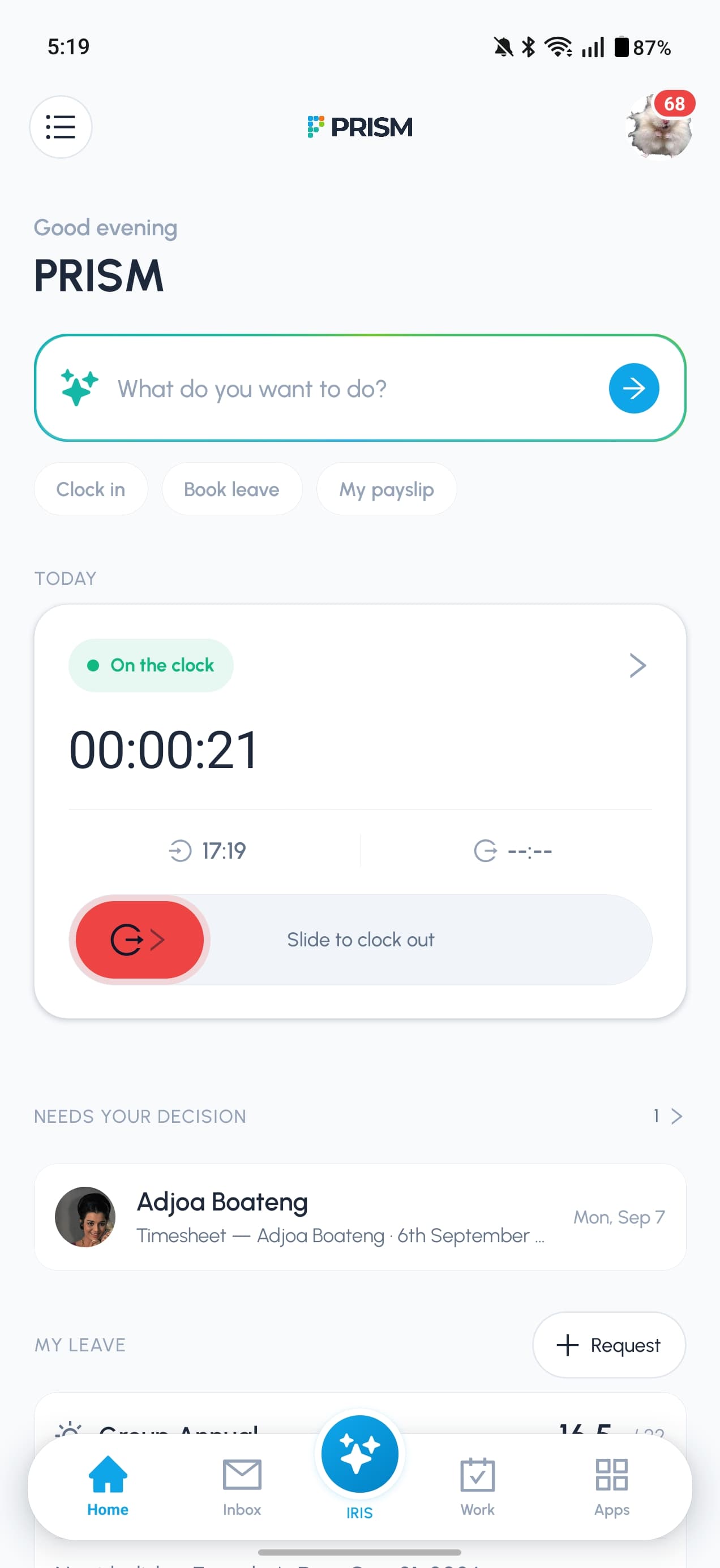Viewport: 720px width, 1568px height.
Task: Tap the clock-in time 17:19 icon
Action: (179, 850)
